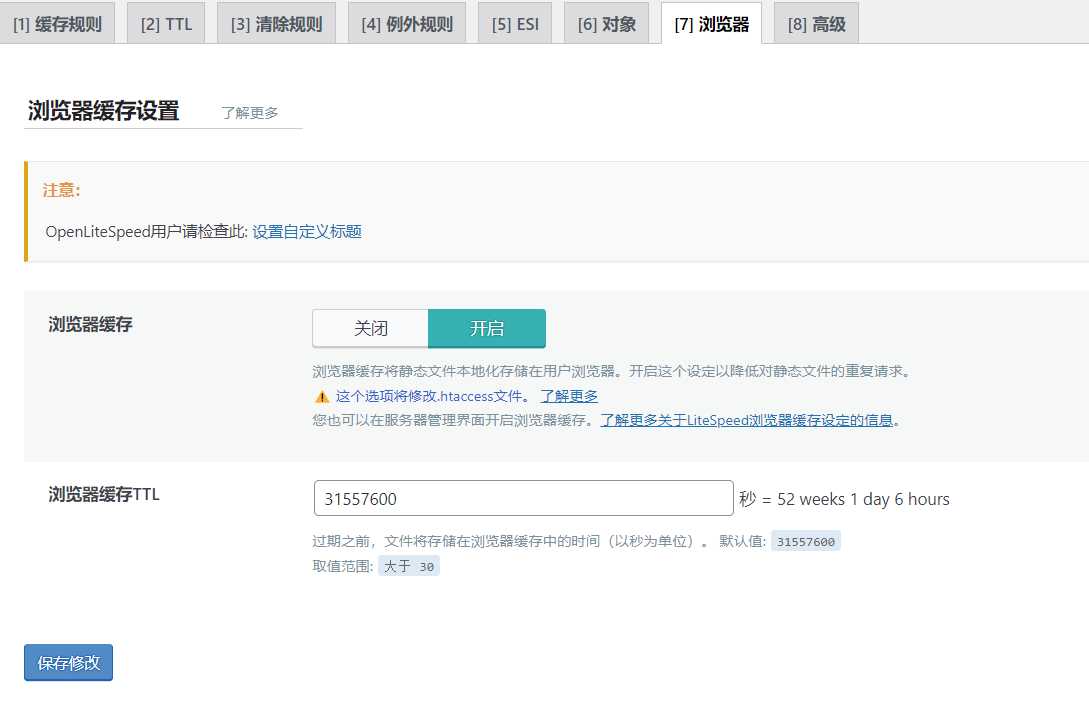
Task: Enable browser cache with 开启
Action: (x=487, y=328)
